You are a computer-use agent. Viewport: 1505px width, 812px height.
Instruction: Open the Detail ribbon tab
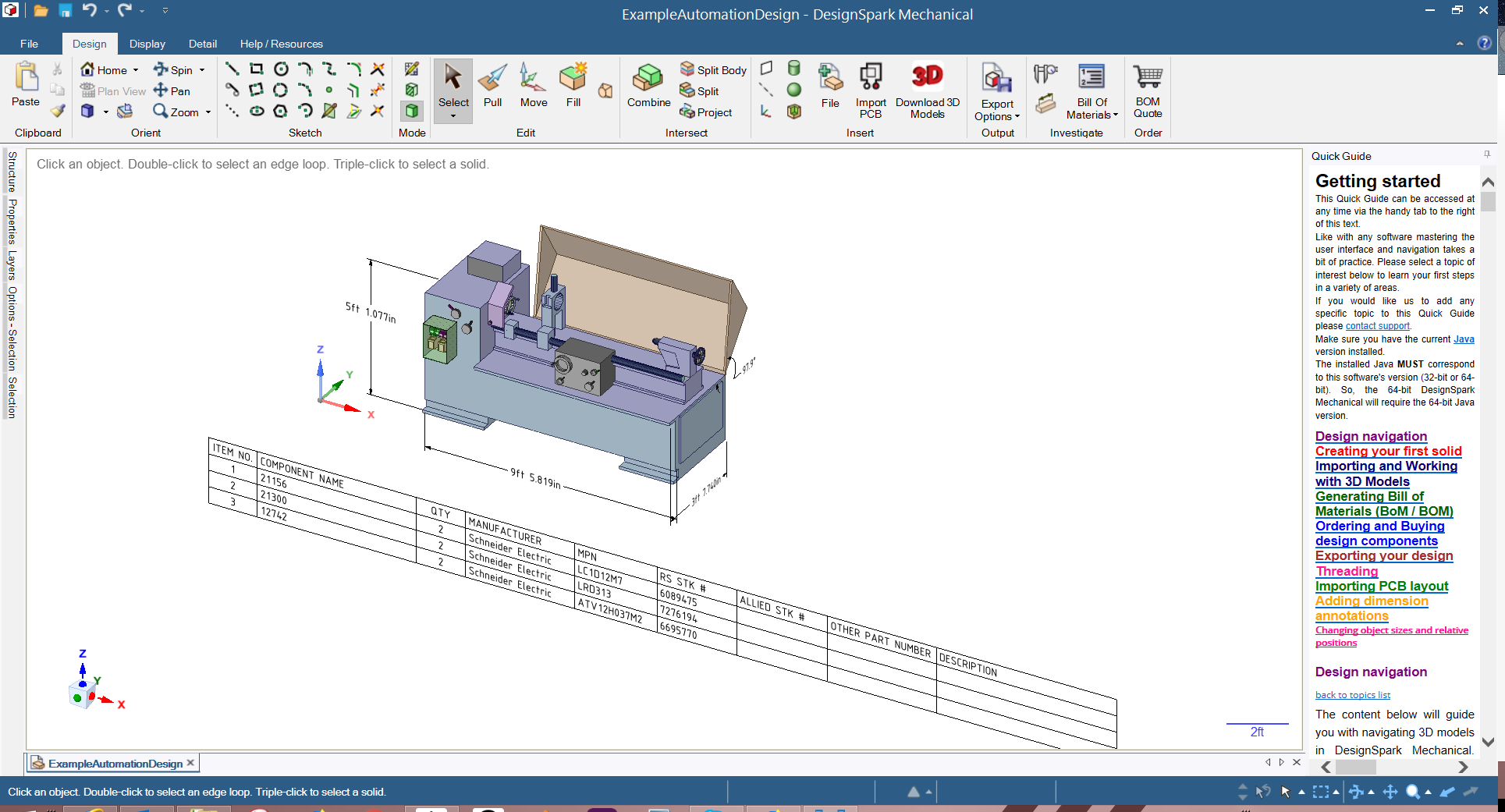point(202,44)
